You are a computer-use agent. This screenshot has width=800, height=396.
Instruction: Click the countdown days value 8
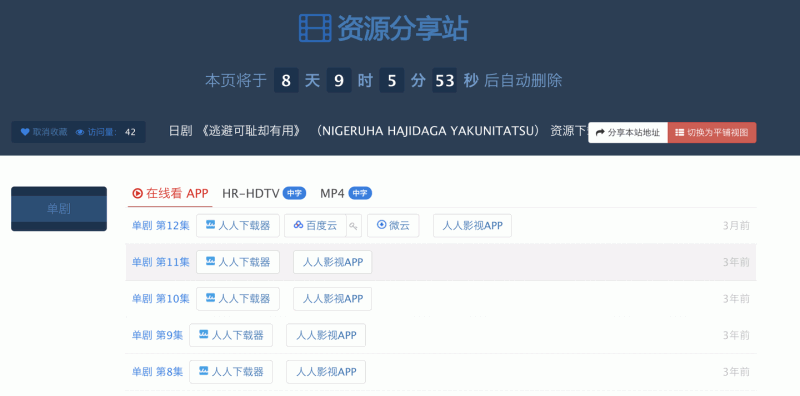click(286, 81)
